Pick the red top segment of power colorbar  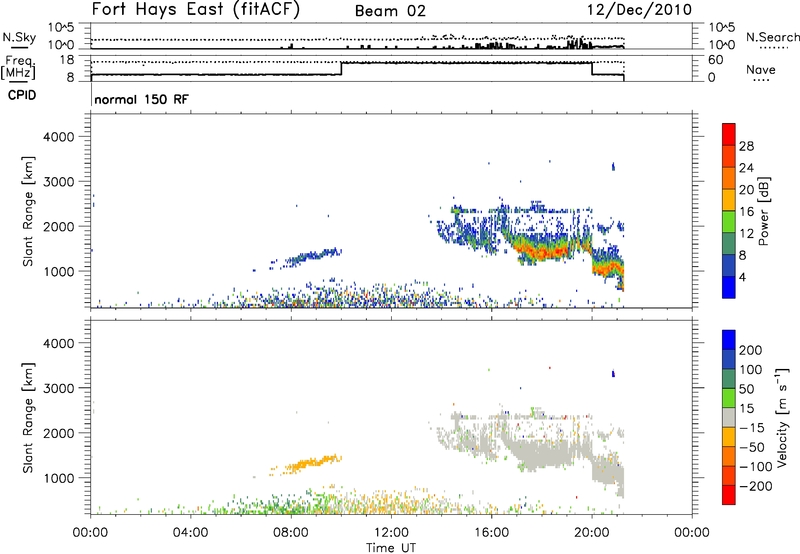point(729,134)
